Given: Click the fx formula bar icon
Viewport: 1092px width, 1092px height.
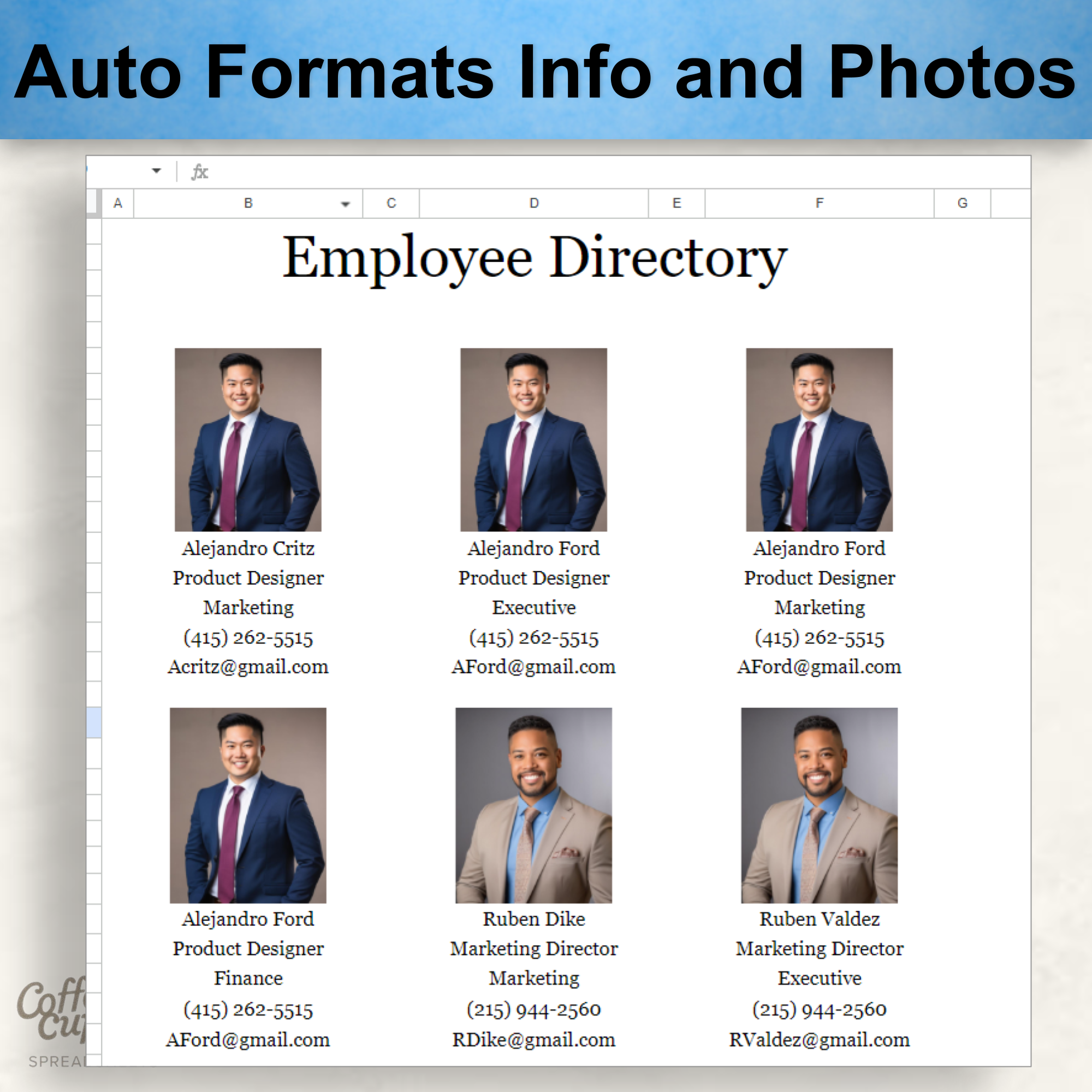Looking at the screenshot, I should pyautogui.click(x=200, y=171).
